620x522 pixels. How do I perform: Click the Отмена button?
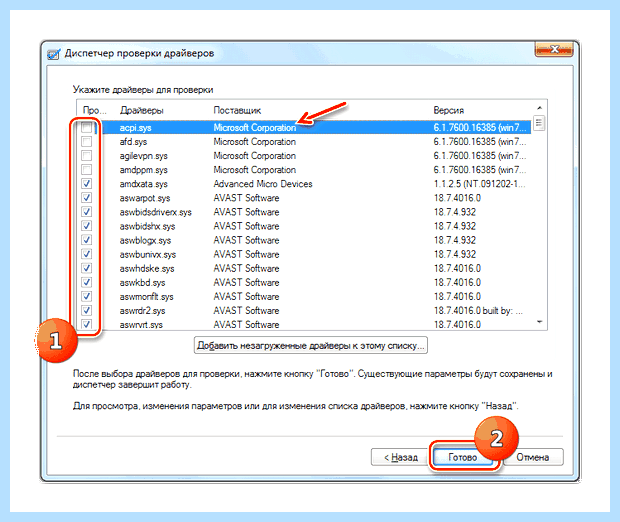click(533, 458)
